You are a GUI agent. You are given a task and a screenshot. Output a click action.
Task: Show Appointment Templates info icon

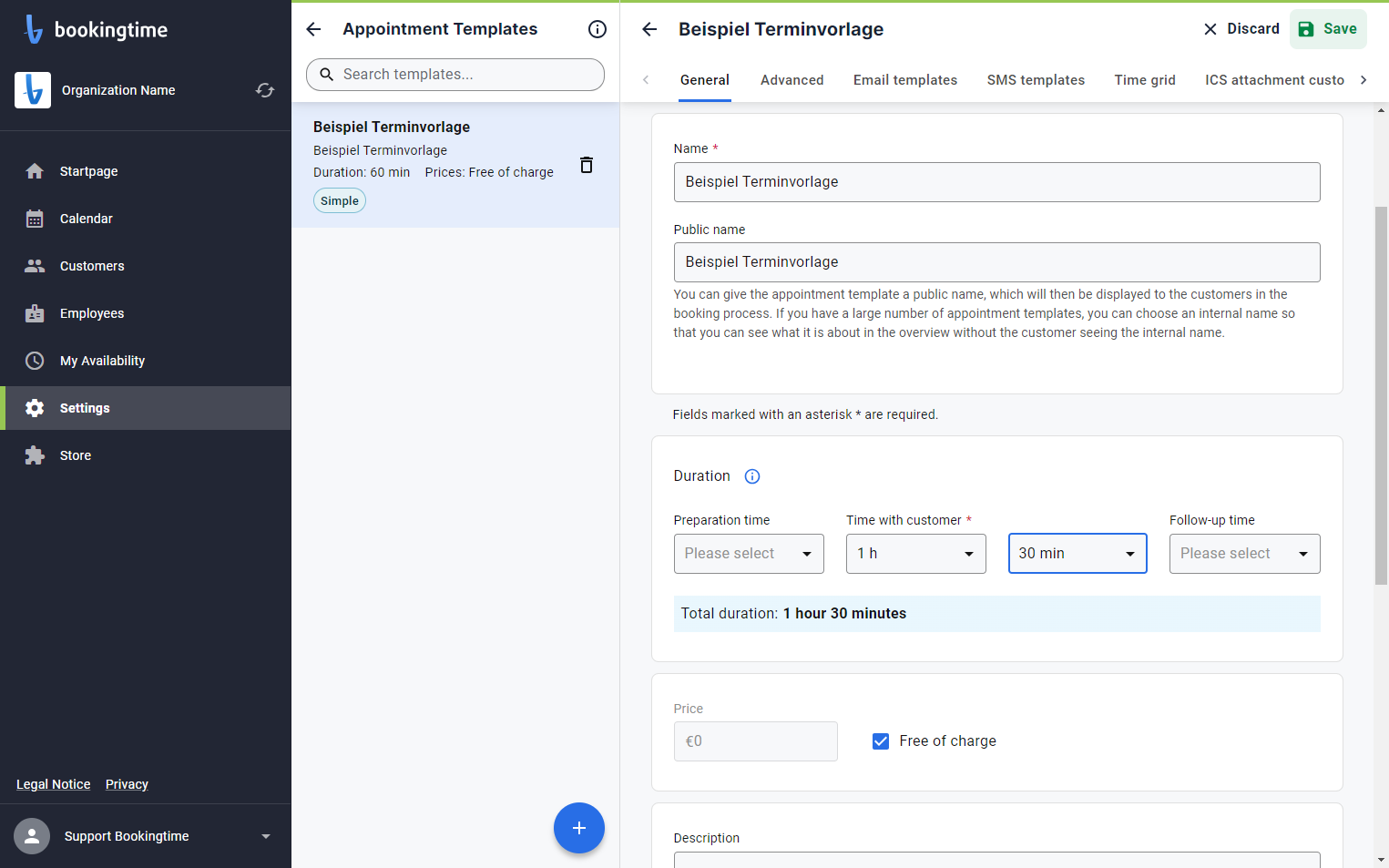597,29
